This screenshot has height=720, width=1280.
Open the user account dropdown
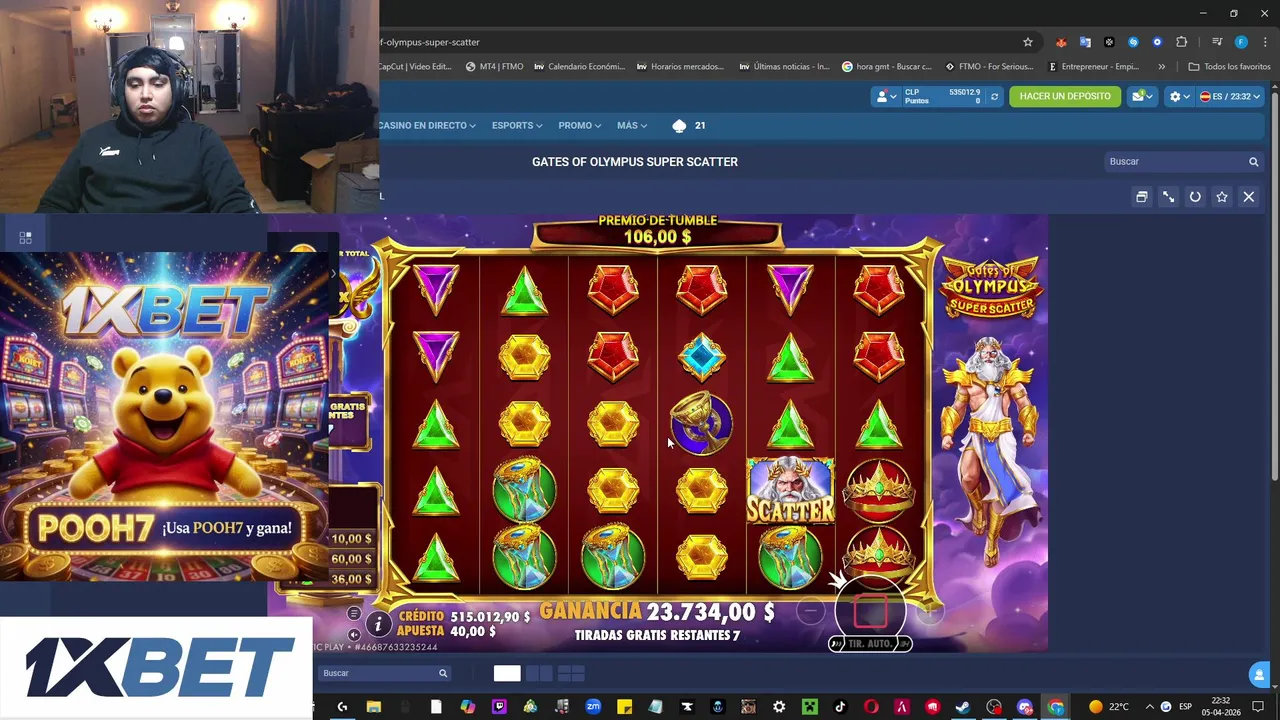pyautogui.click(x=886, y=97)
